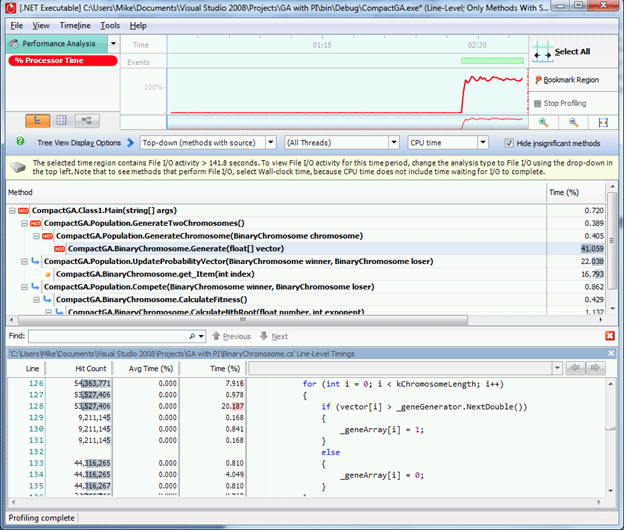Screen dimensions: 625x530
Task: Select the % Processor Time counter
Action: 63,61
